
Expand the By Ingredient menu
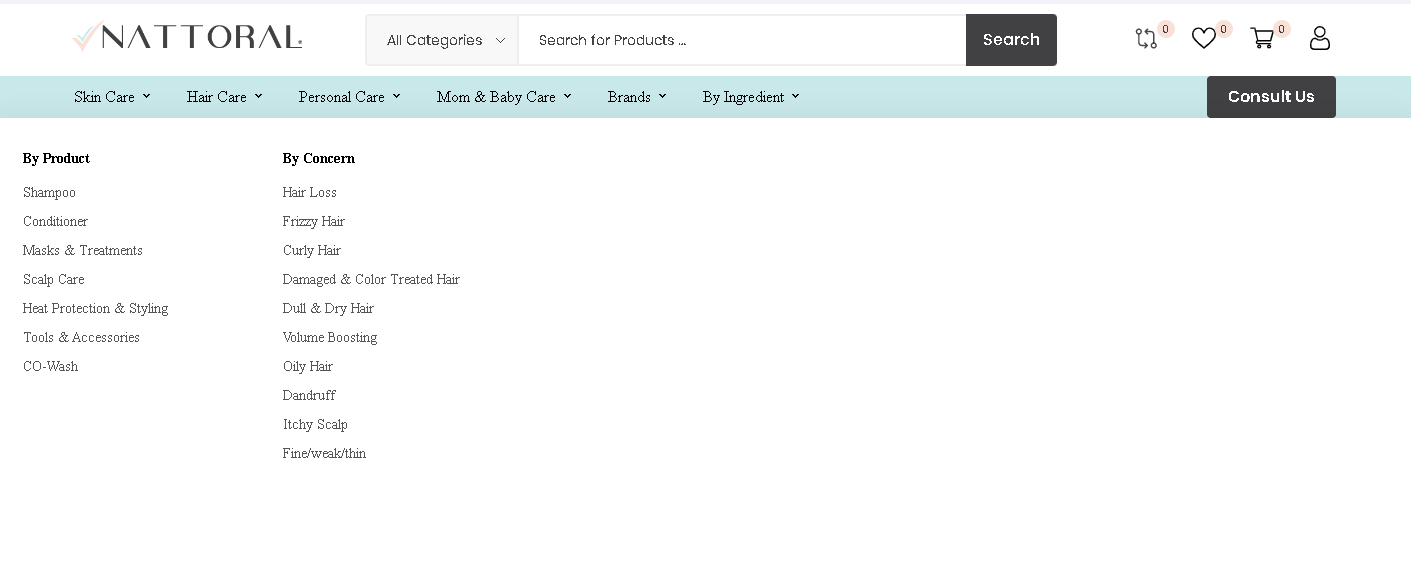tap(750, 97)
